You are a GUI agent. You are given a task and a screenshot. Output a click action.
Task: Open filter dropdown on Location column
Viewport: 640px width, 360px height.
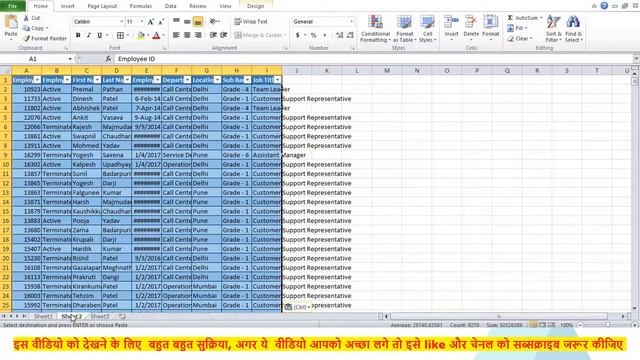[217, 80]
